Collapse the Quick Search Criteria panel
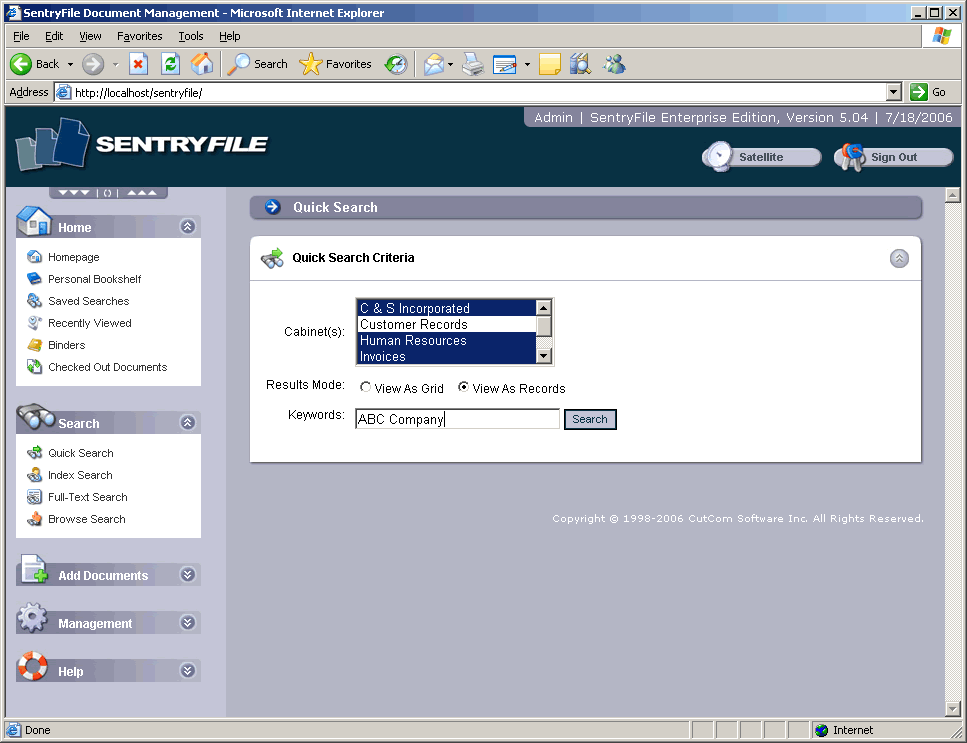The image size is (967, 743). (899, 258)
